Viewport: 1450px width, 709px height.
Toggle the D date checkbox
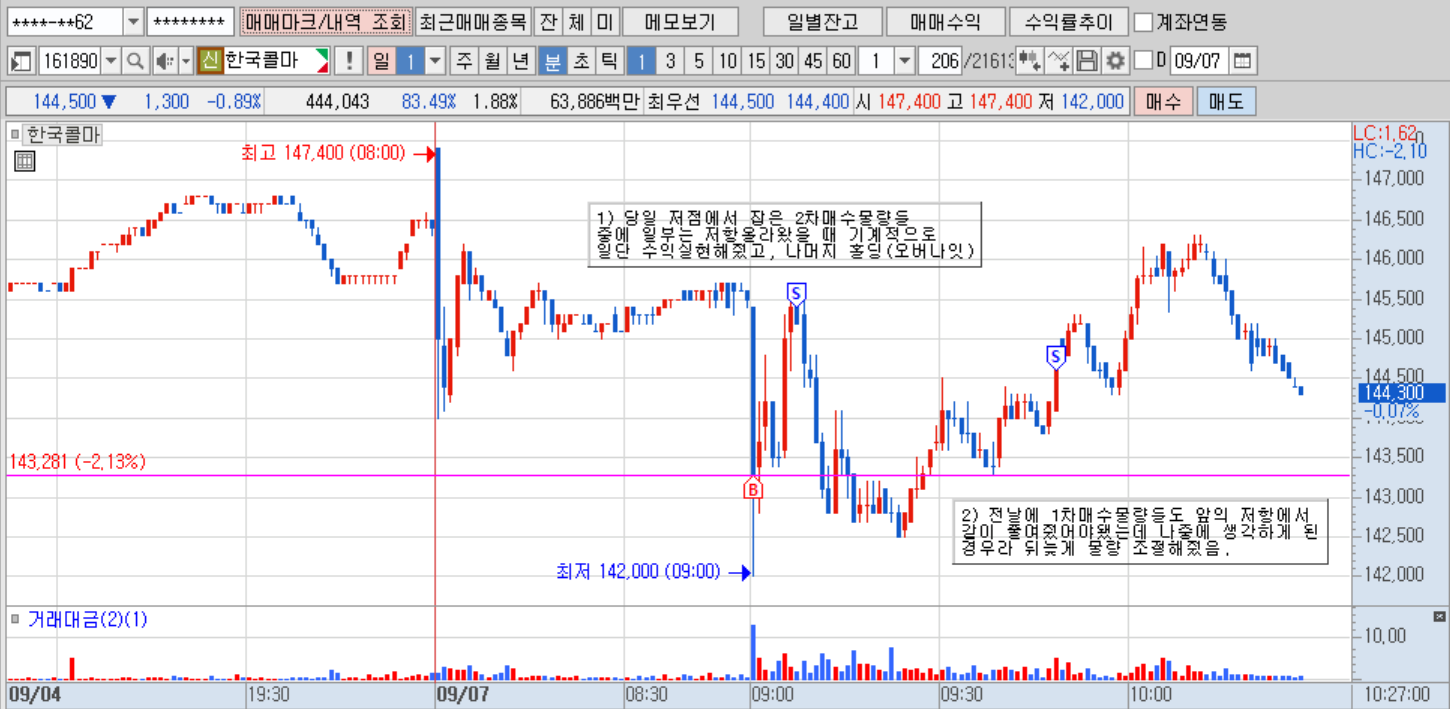[1144, 61]
